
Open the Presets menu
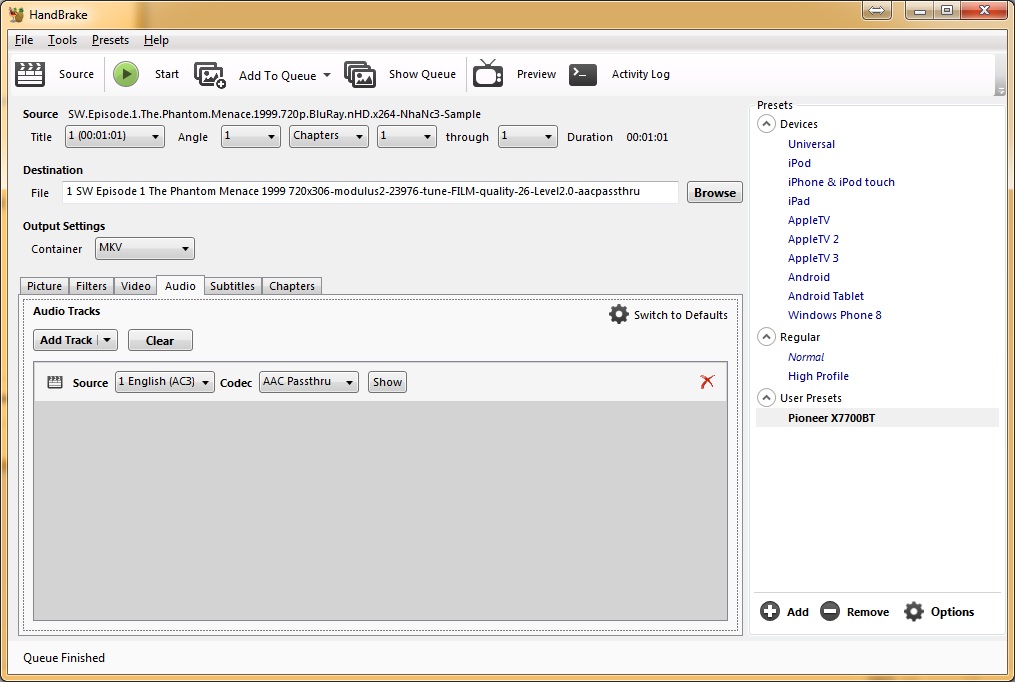[x=110, y=40]
